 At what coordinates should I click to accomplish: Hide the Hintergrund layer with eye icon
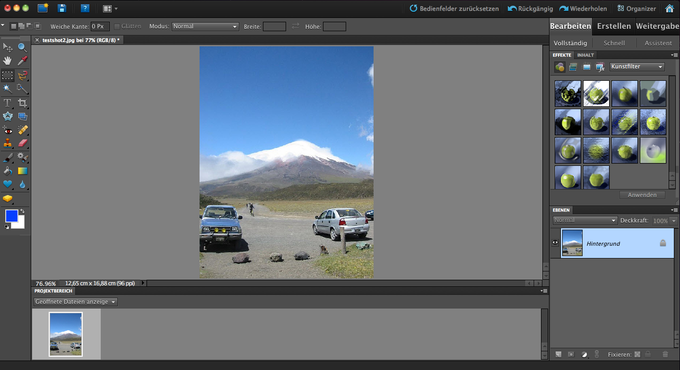click(x=555, y=243)
